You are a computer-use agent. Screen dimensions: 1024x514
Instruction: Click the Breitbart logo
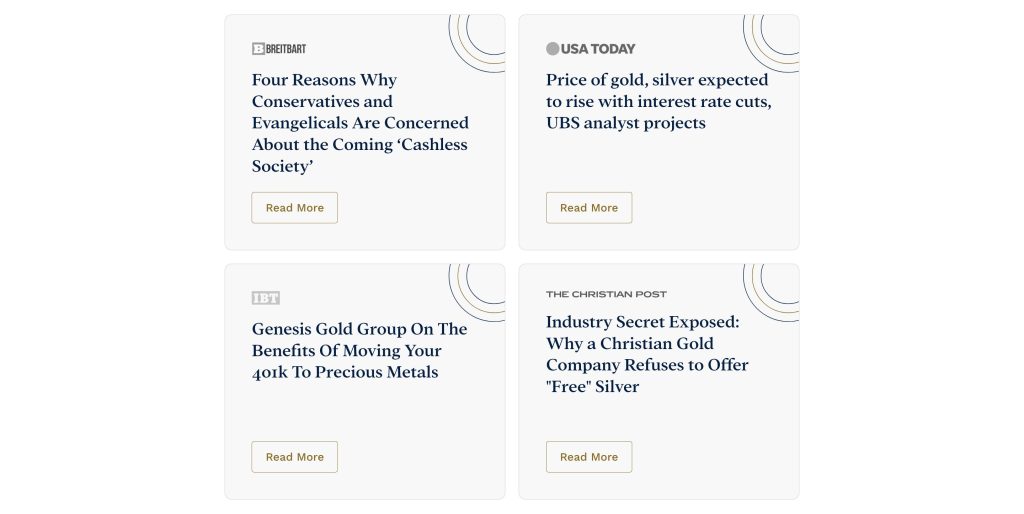point(272,48)
